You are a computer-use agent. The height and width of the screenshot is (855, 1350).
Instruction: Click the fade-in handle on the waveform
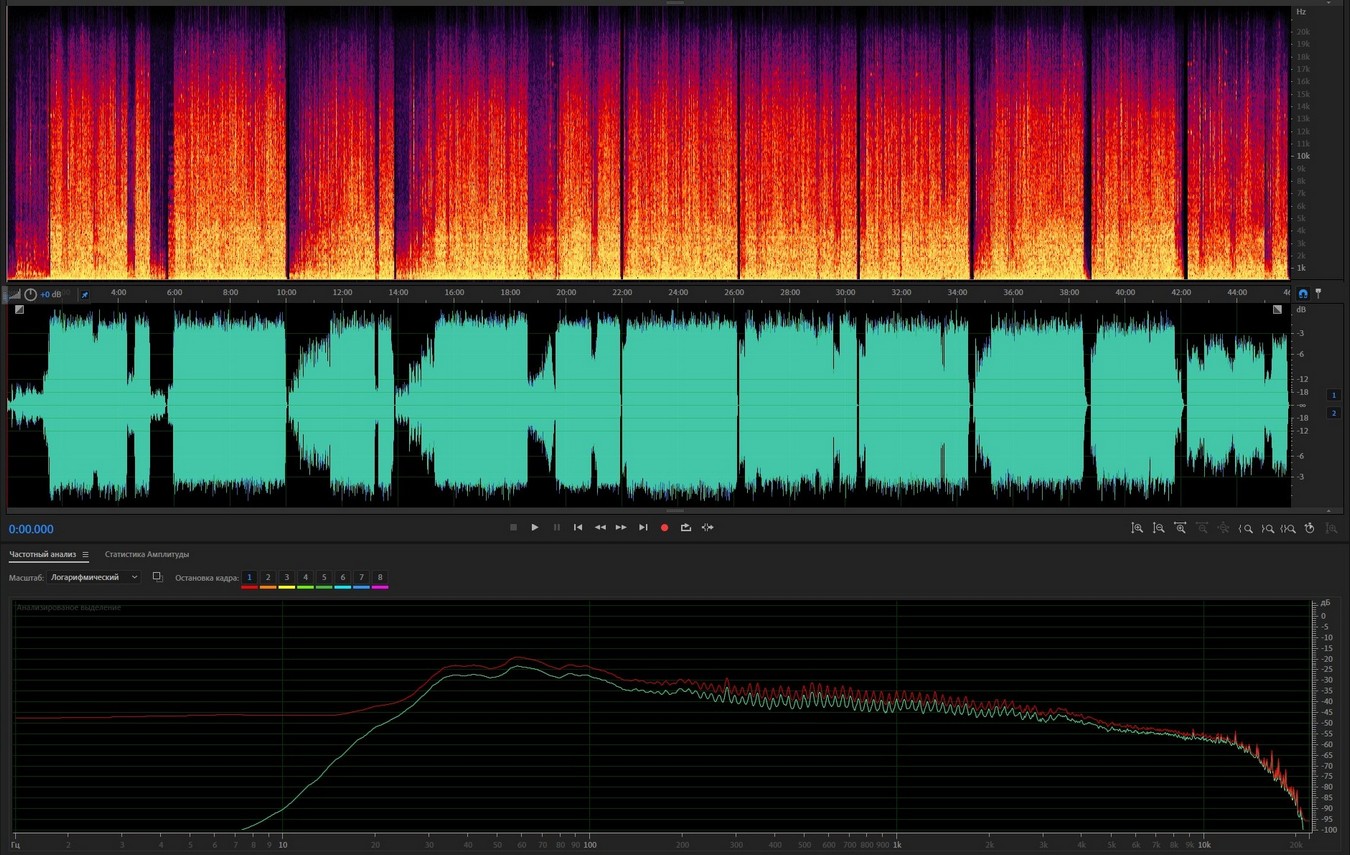click(19, 310)
